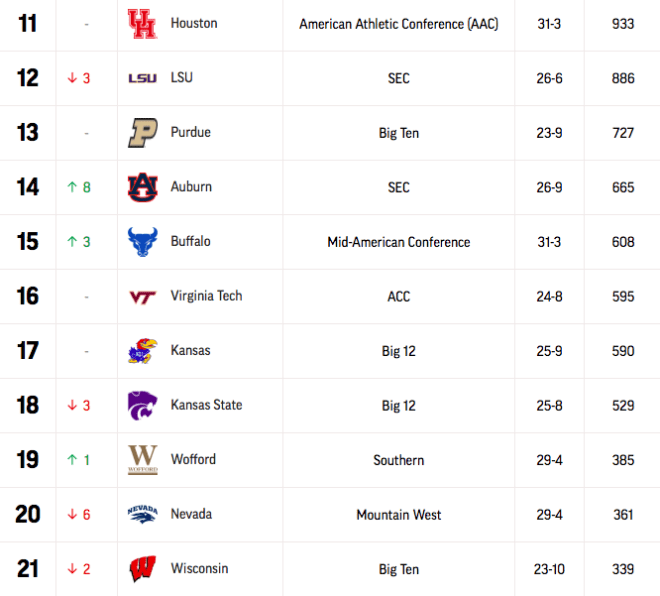Viewport: 660px width, 596px height.
Task: Click the Auburn AU logo
Action: 143,187
